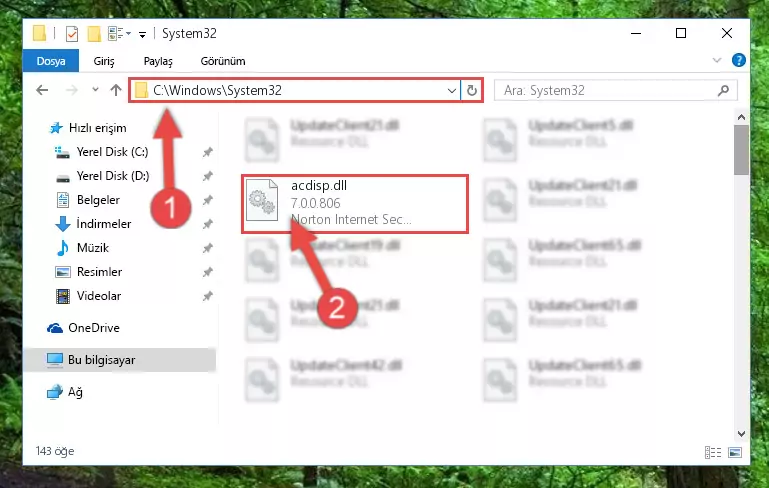Image resolution: width=769 pixels, height=488 pixels.
Task: Click pin icon next to Resimler
Action: tap(207, 272)
